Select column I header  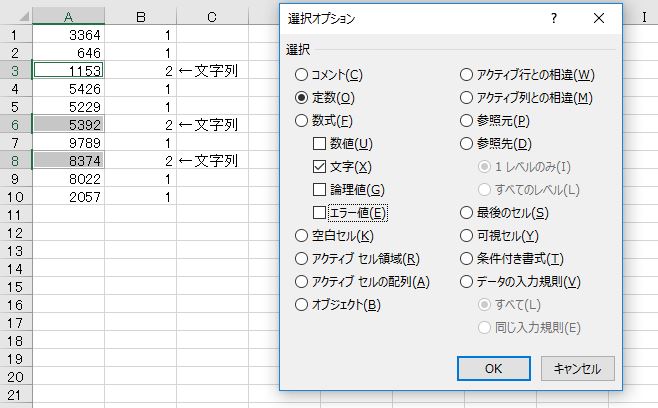point(644,17)
